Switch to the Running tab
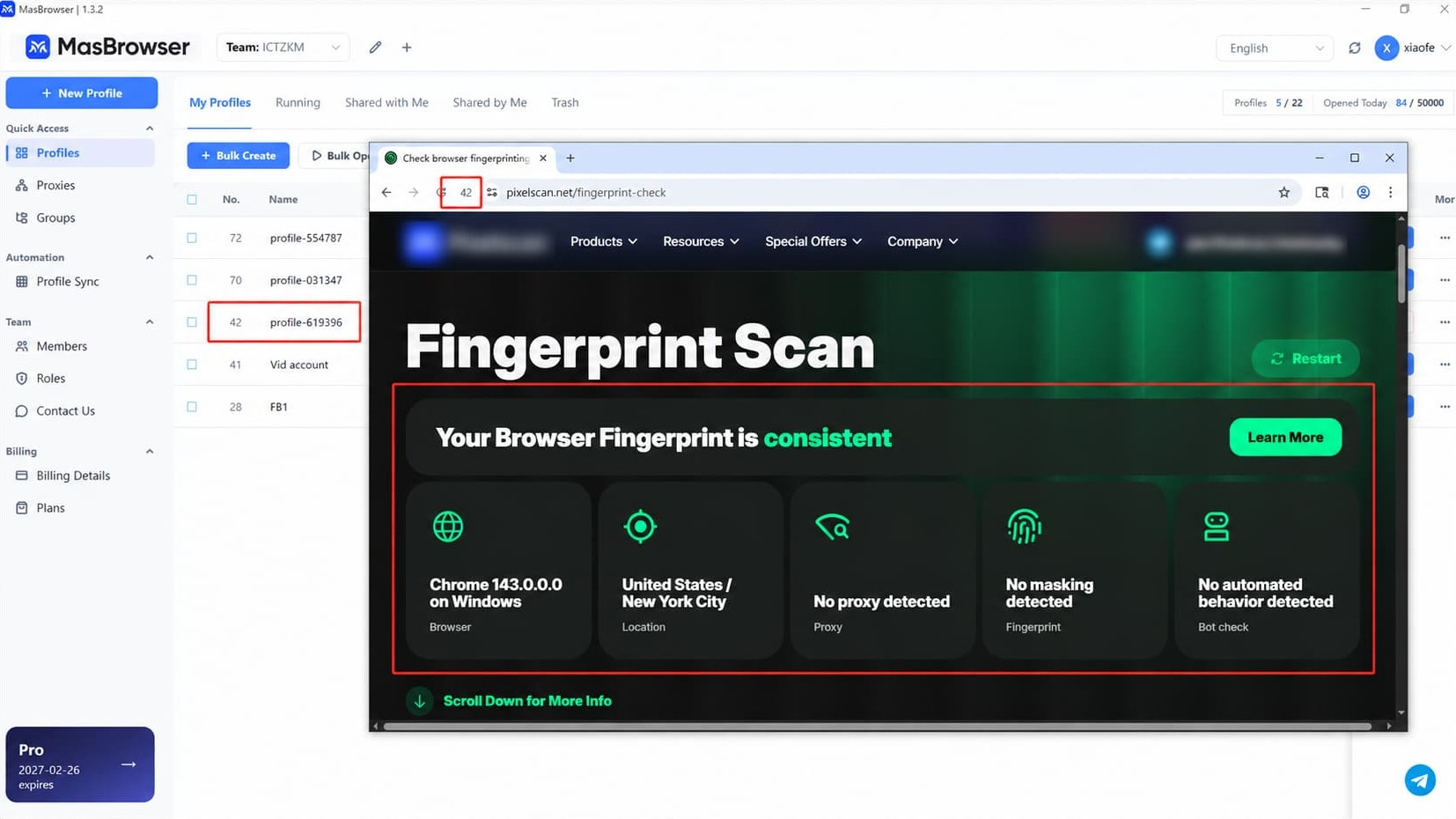 (x=298, y=103)
